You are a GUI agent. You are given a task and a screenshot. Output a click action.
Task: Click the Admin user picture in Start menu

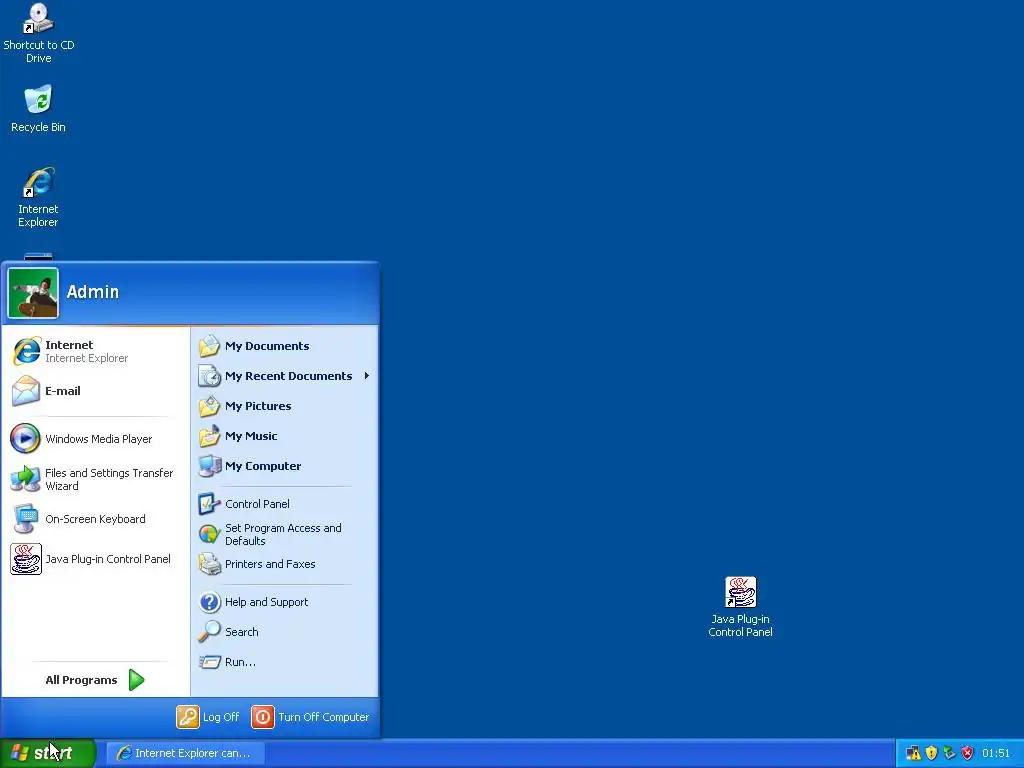pos(33,293)
